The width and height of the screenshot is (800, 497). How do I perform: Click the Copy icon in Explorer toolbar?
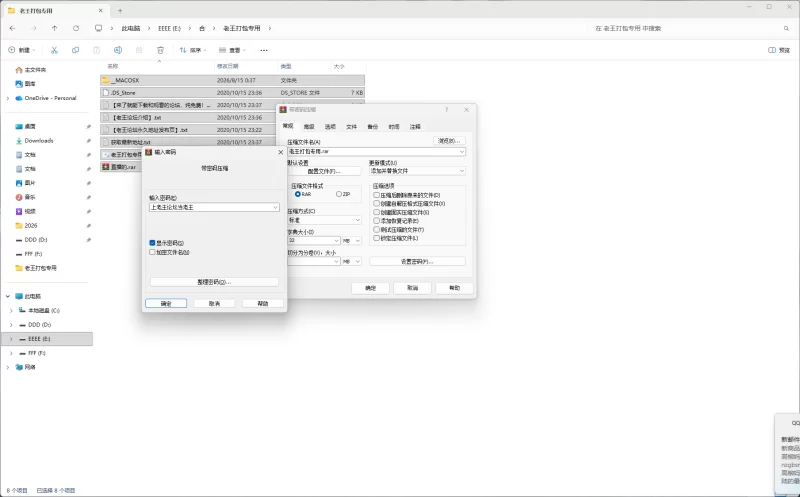76,50
